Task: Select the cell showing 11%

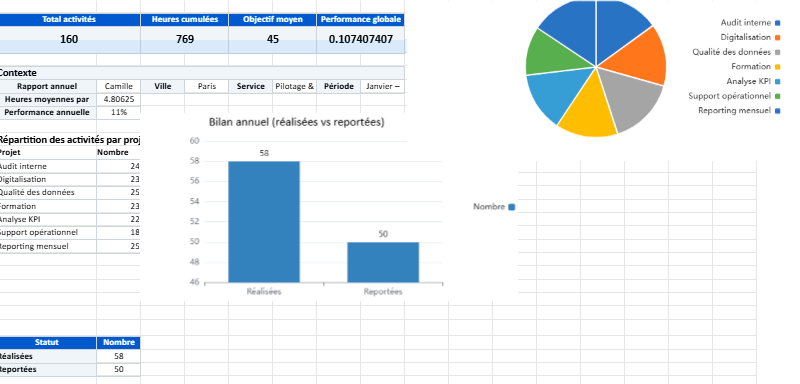Action: click(118, 112)
